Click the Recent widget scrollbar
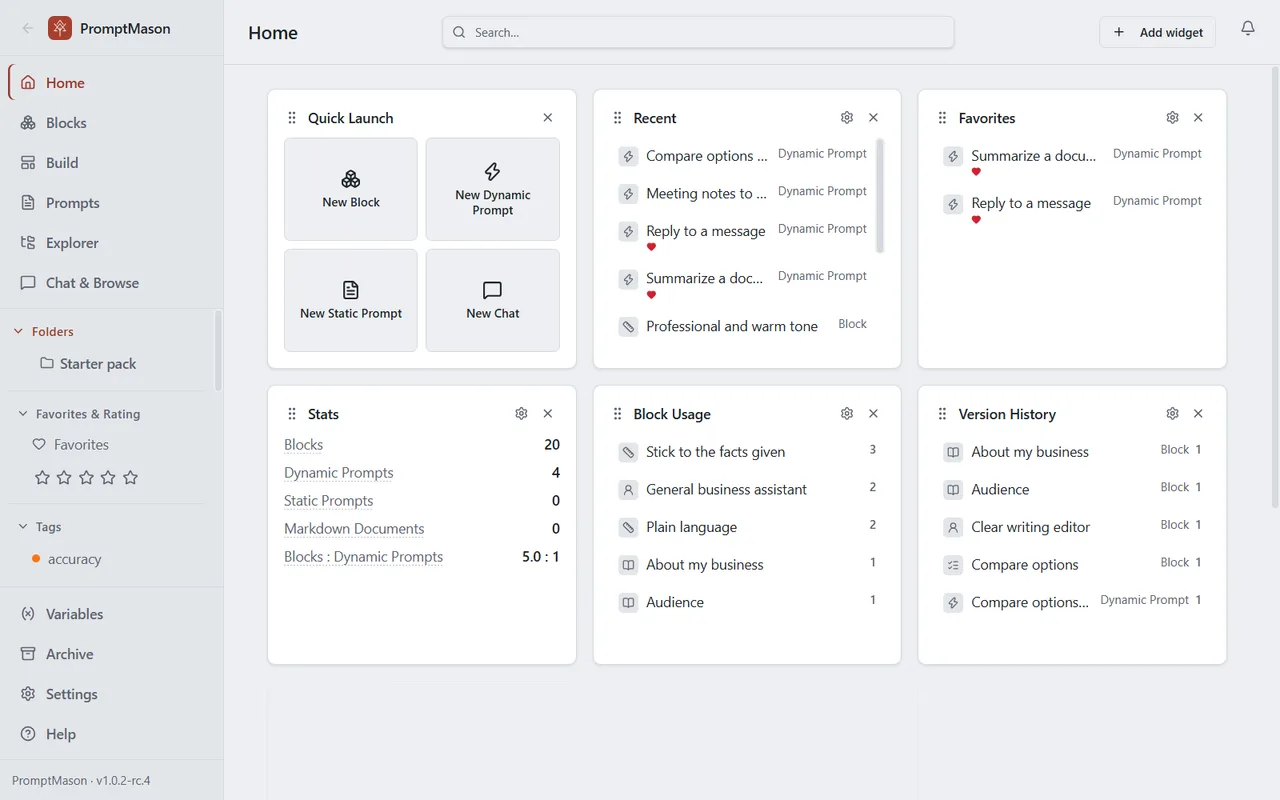The image size is (1280, 800). point(880,196)
